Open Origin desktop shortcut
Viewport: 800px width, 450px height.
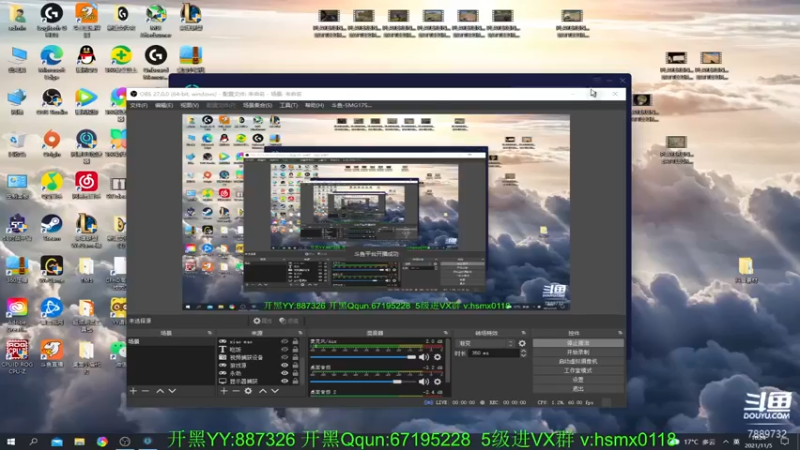52,143
